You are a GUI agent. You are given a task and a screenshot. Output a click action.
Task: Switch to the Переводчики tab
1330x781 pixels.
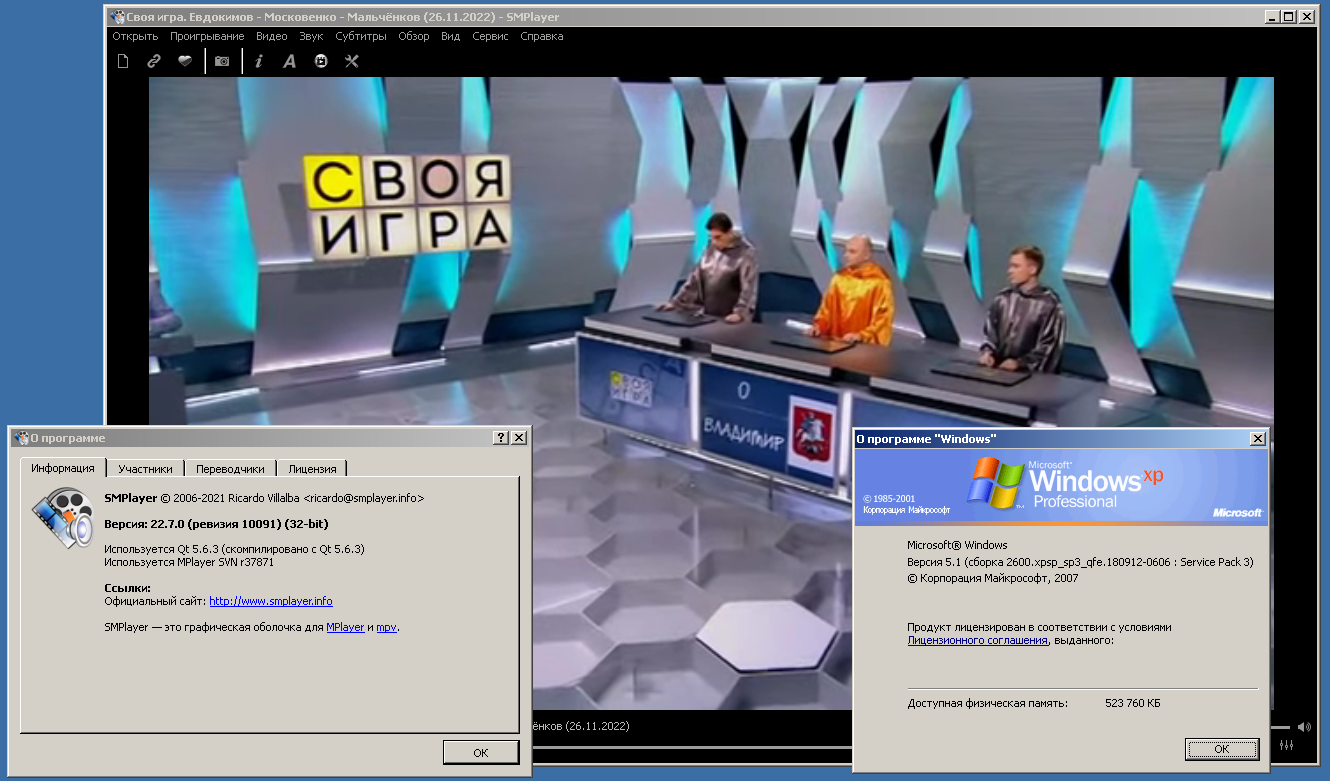click(x=230, y=468)
